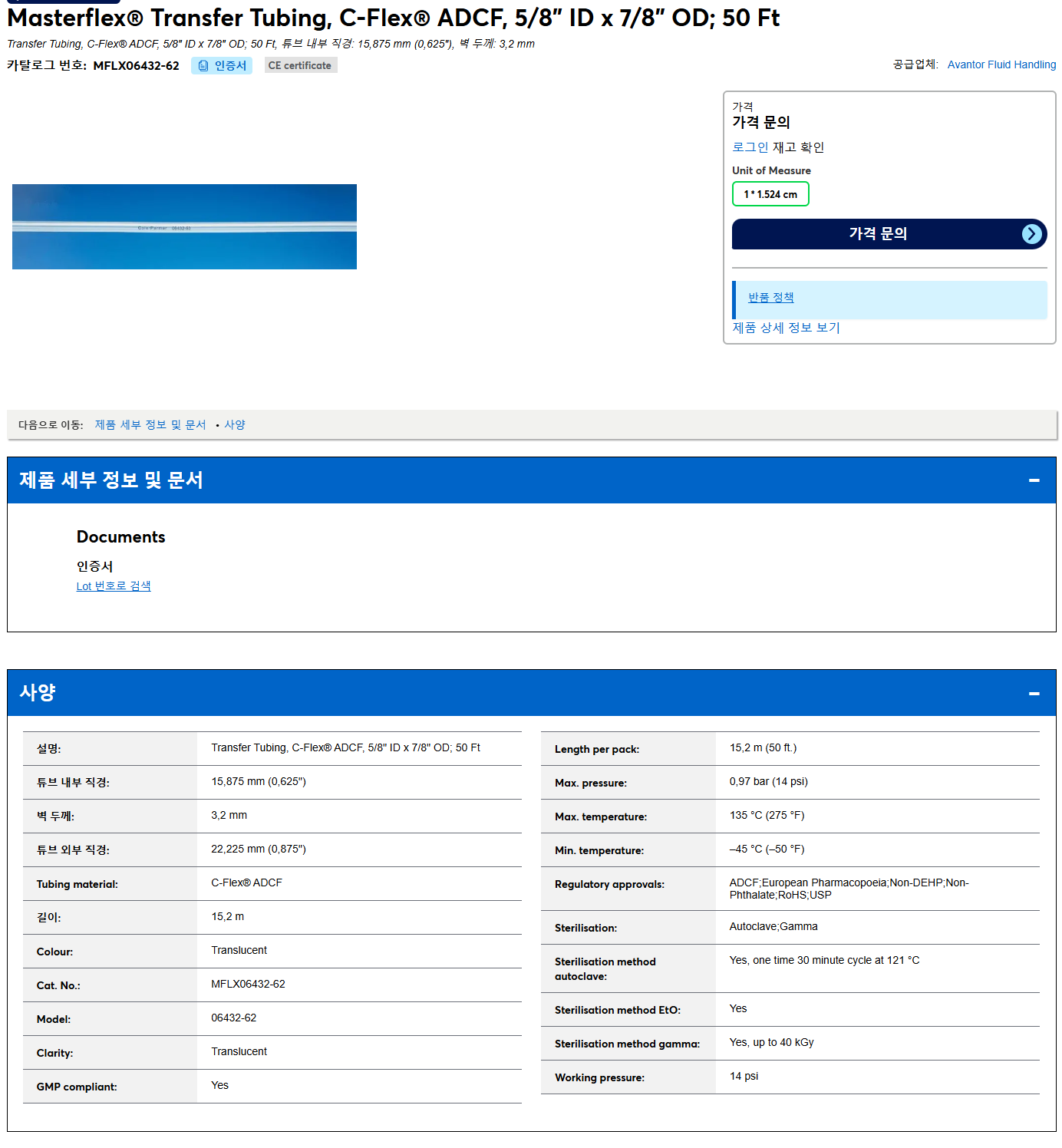Open the CE certificate badge
Image resolution: width=1062 pixels, height=1148 pixels.
point(300,65)
